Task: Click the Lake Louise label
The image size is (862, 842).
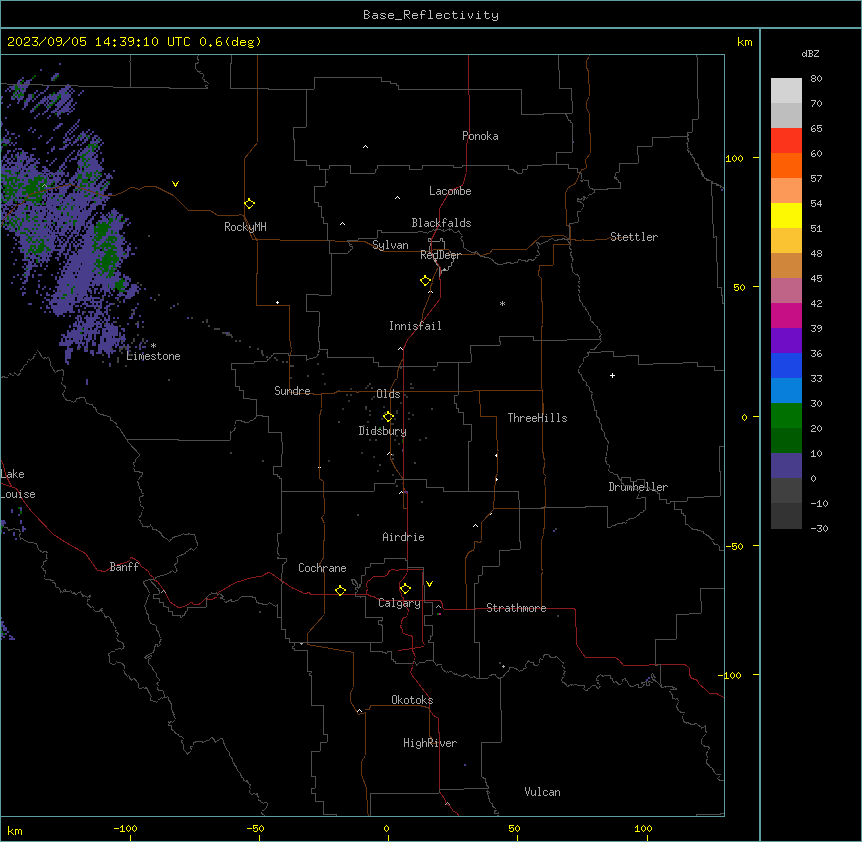Action: pos(18,484)
